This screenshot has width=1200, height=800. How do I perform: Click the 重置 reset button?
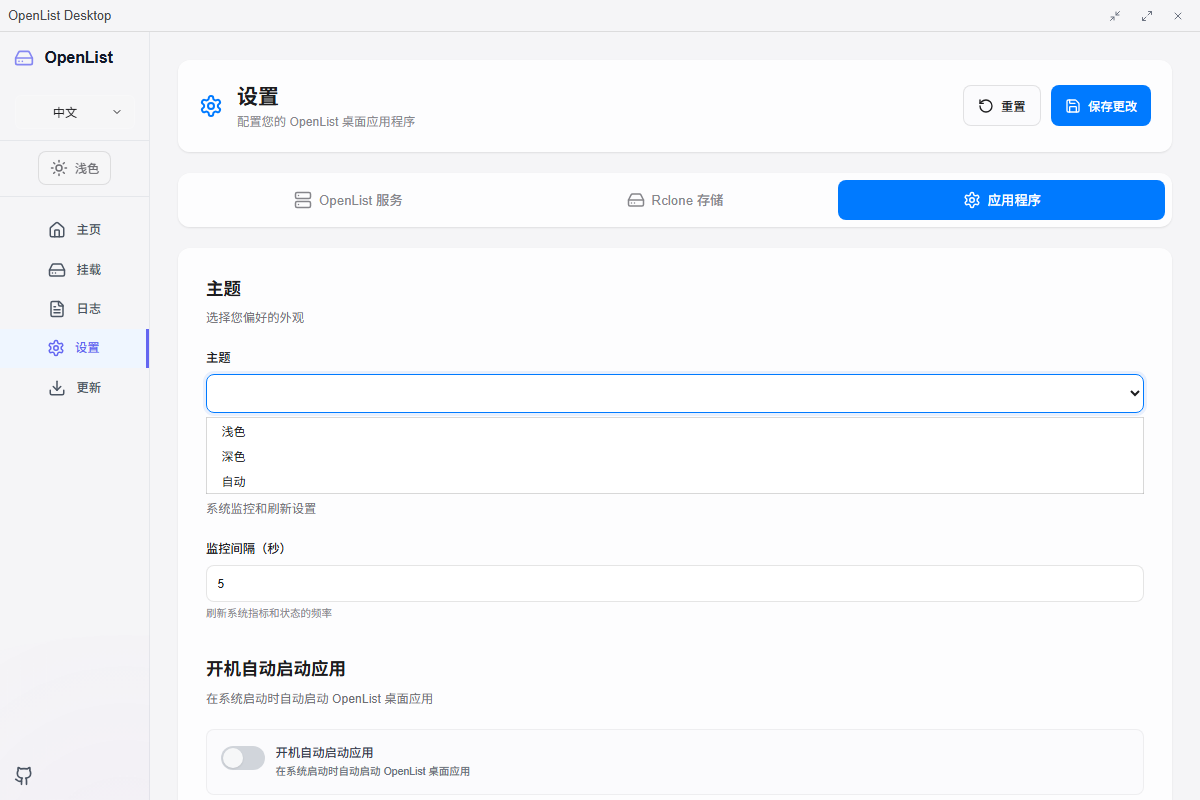(1001, 106)
